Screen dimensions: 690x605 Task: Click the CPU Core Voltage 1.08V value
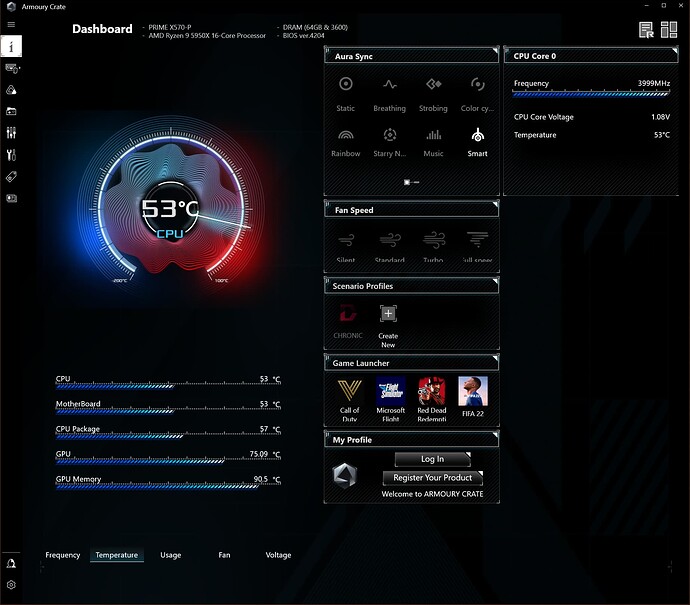661,117
